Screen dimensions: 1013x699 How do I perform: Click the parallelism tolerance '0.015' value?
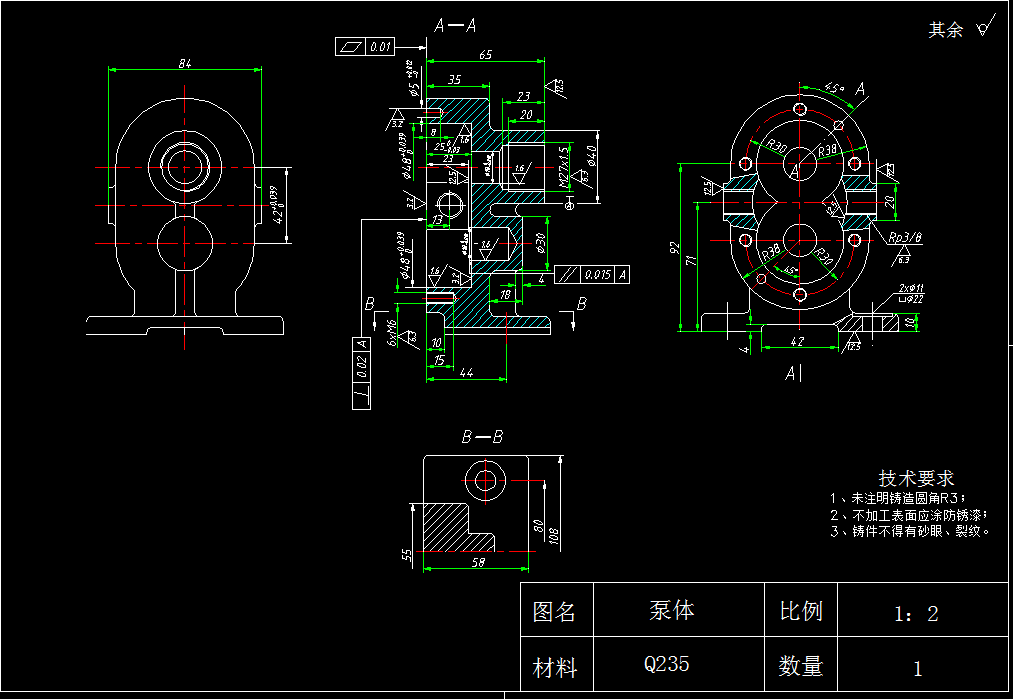click(x=598, y=275)
